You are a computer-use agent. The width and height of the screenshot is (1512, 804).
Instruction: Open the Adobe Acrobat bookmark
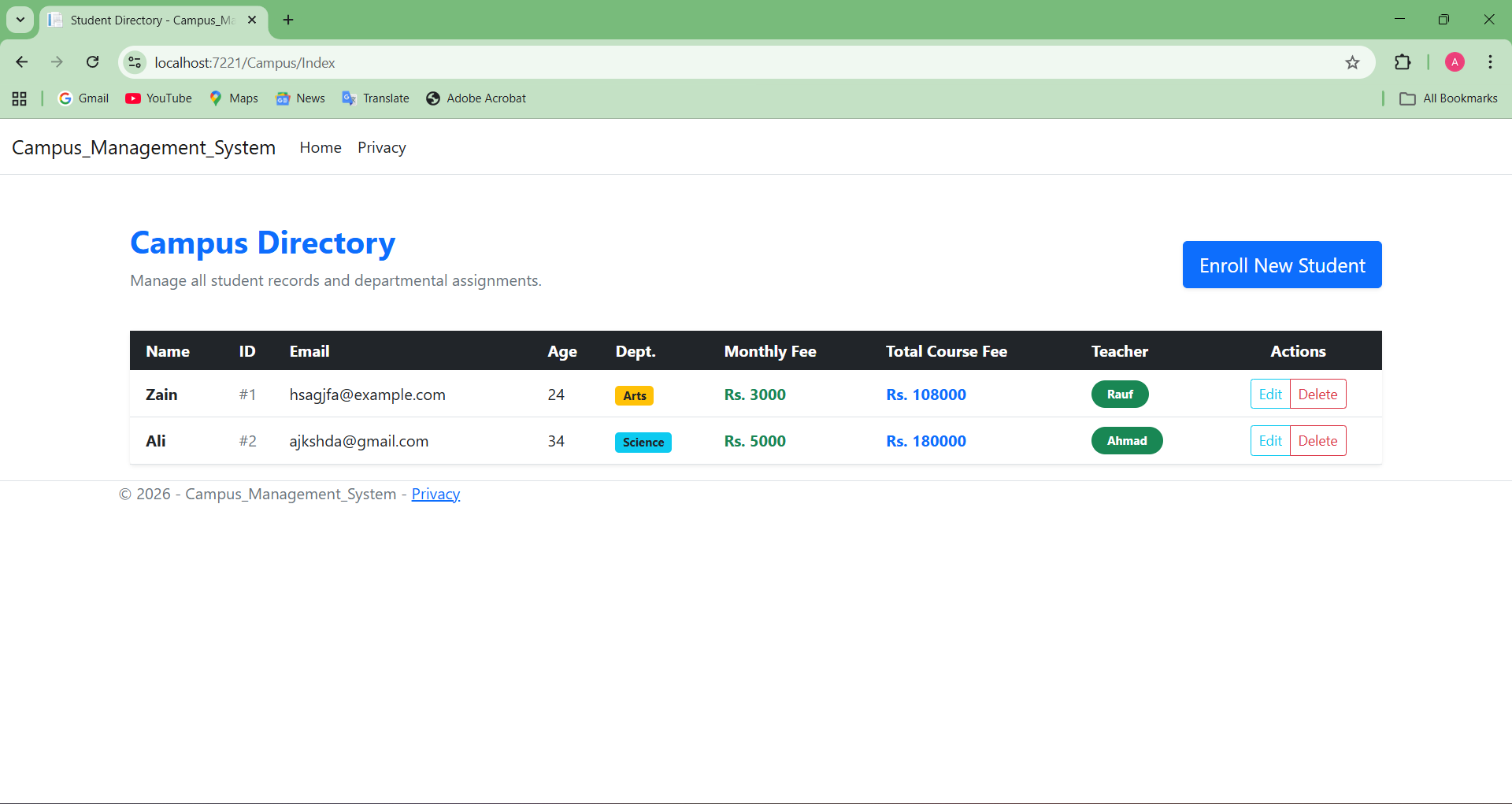[x=476, y=98]
